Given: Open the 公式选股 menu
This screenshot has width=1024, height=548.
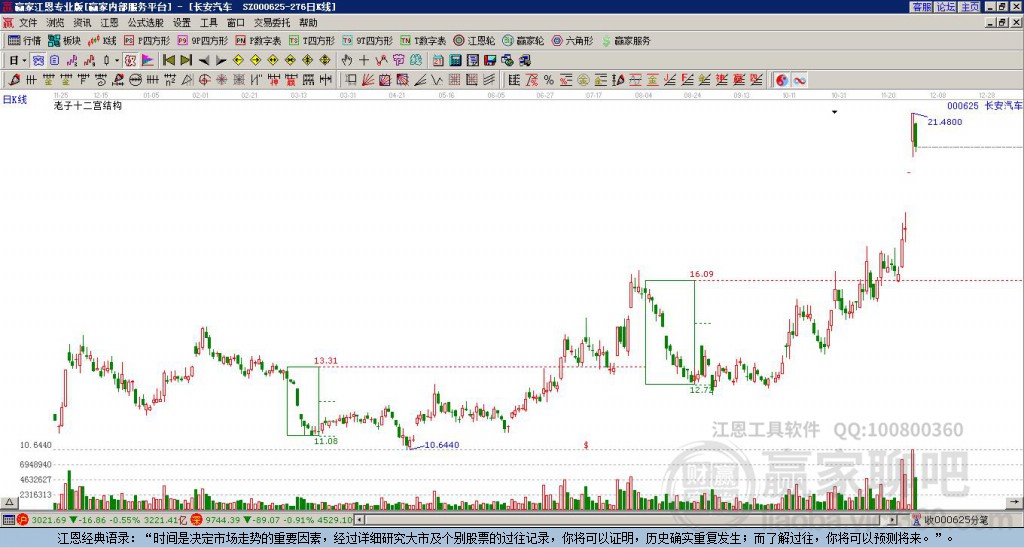Looking at the screenshot, I should click(x=145, y=23).
